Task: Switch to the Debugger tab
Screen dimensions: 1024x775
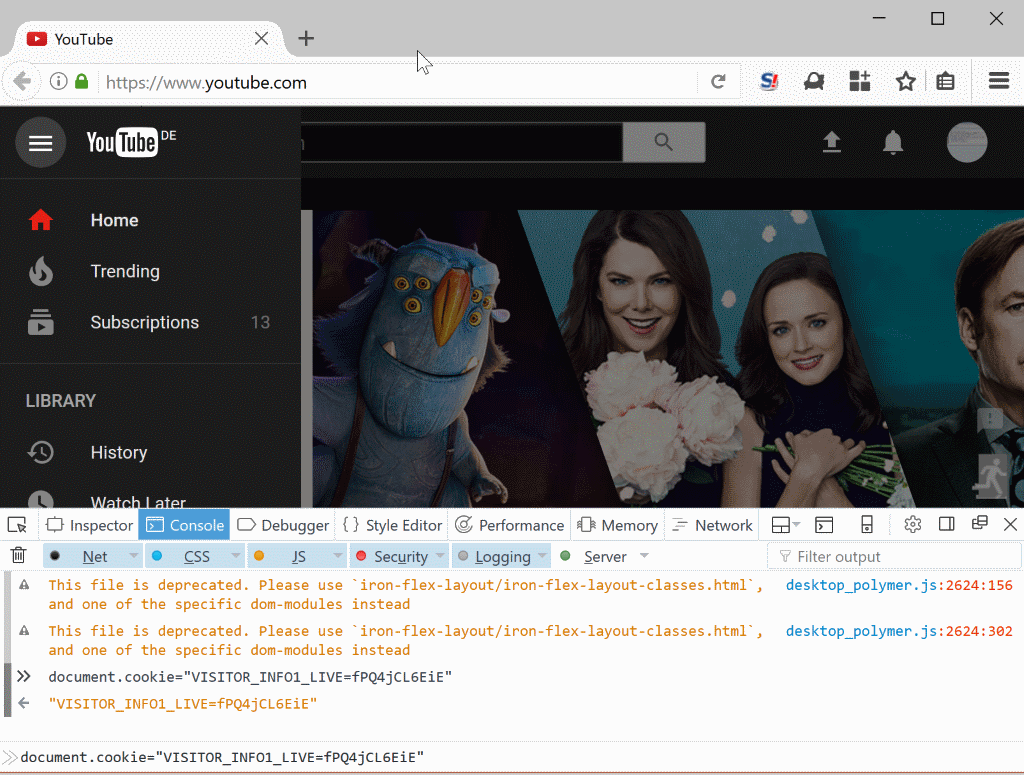Action: point(283,525)
